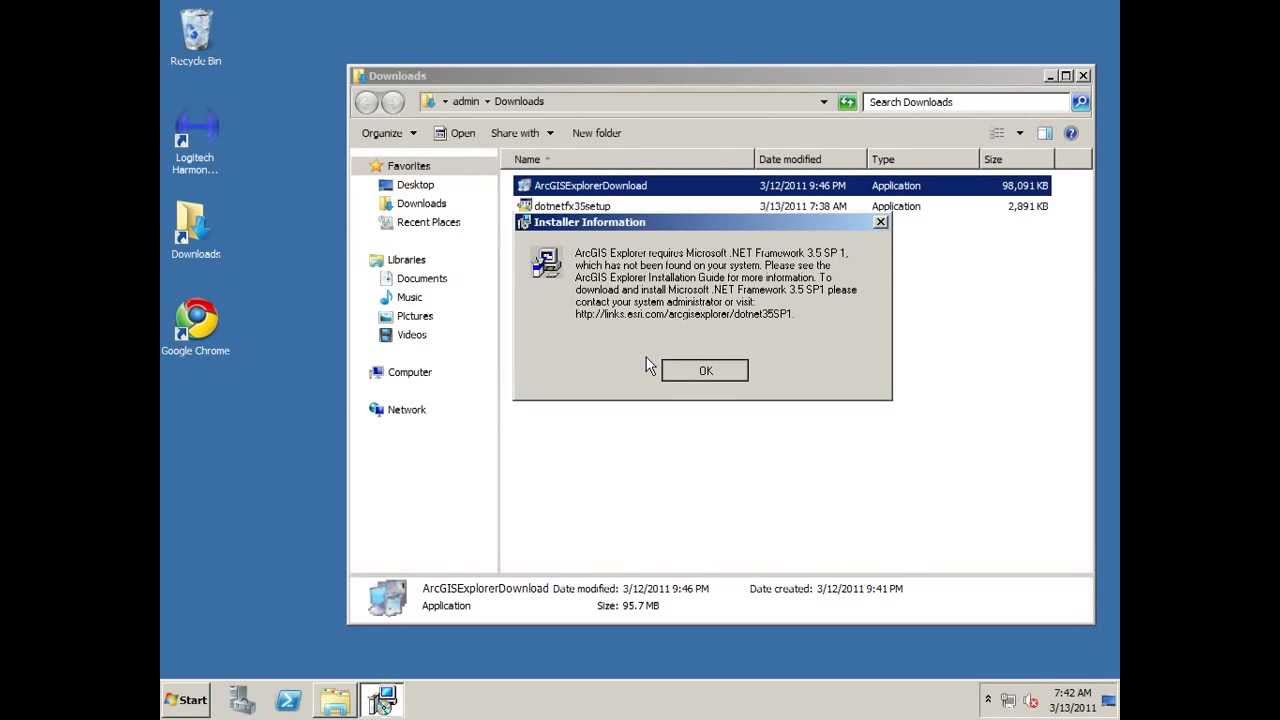Close the Installer Information dialog
This screenshot has width=1280, height=720.
point(880,222)
